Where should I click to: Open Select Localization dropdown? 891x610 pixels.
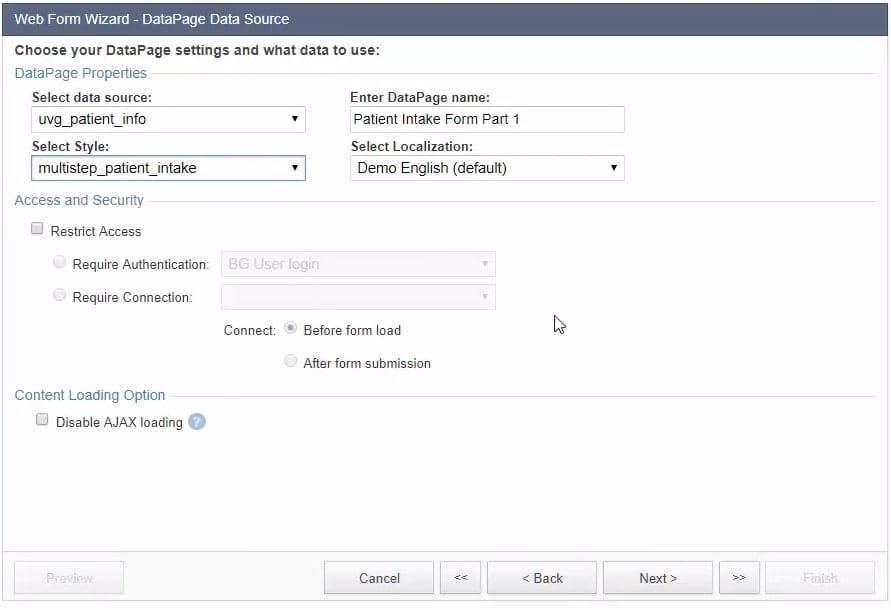[x=487, y=168]
